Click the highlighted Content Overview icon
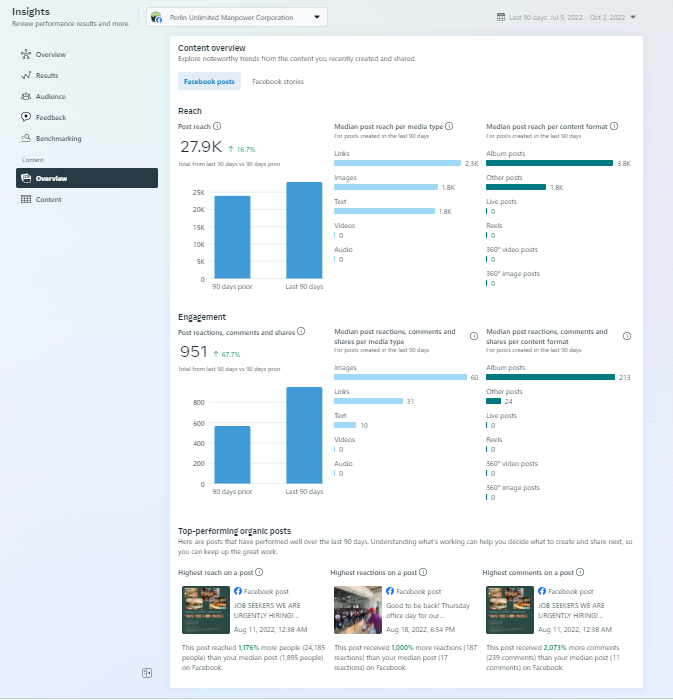 [26, 178]
